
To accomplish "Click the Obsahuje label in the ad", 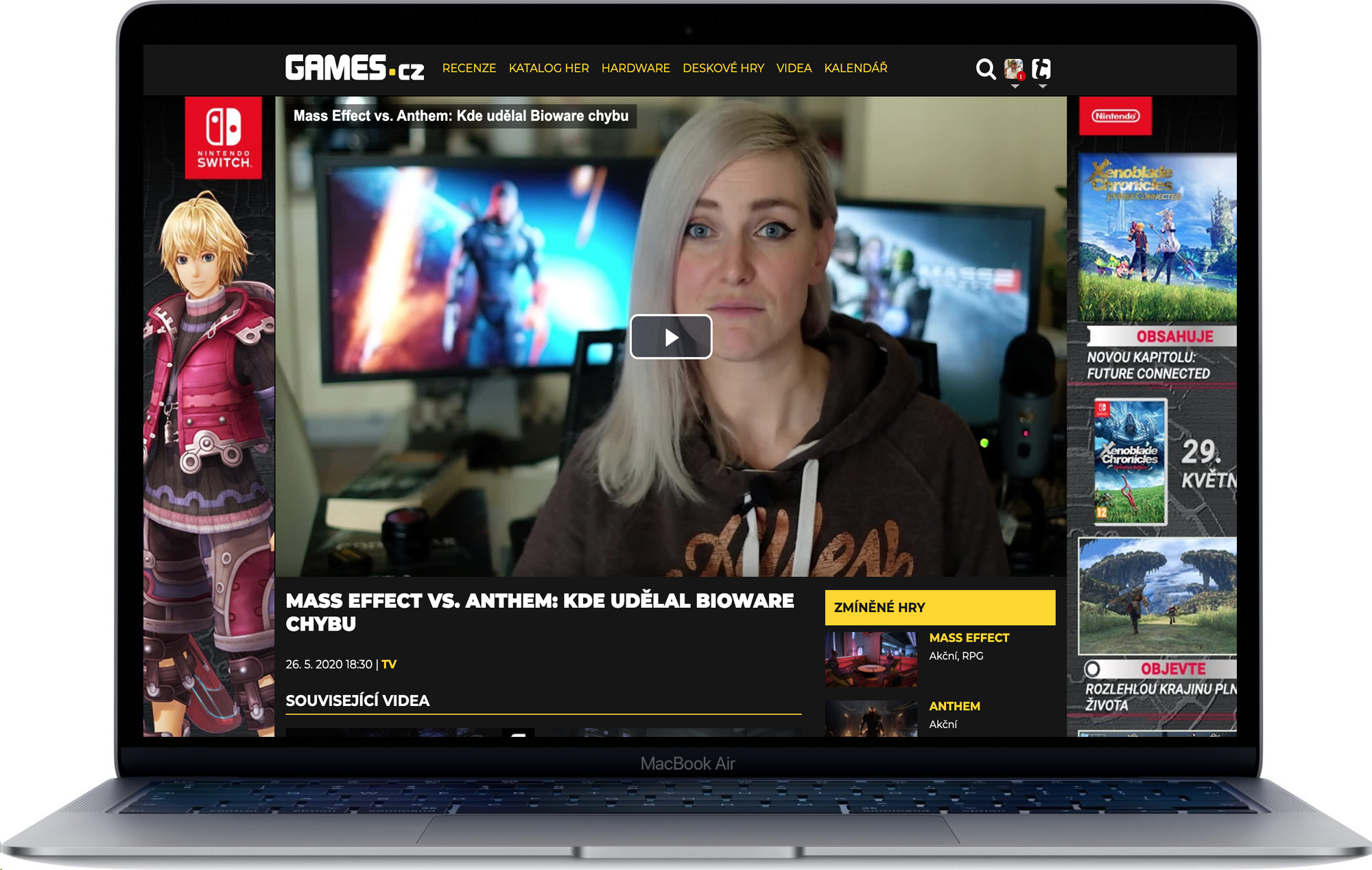I will (1175, 336).
